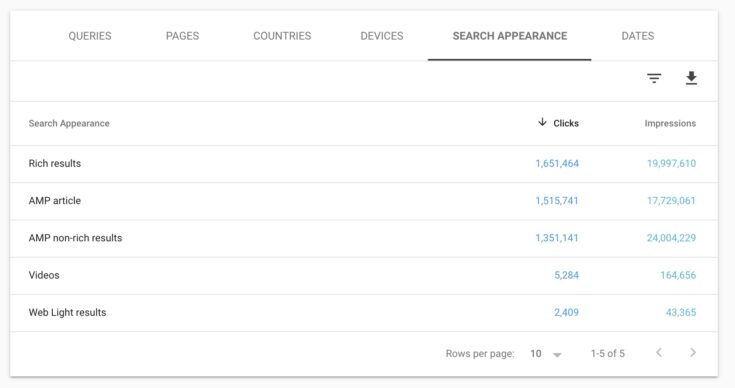Open the AMP article row
Screen dimensions: 735x388
click(x=364, y=201)
